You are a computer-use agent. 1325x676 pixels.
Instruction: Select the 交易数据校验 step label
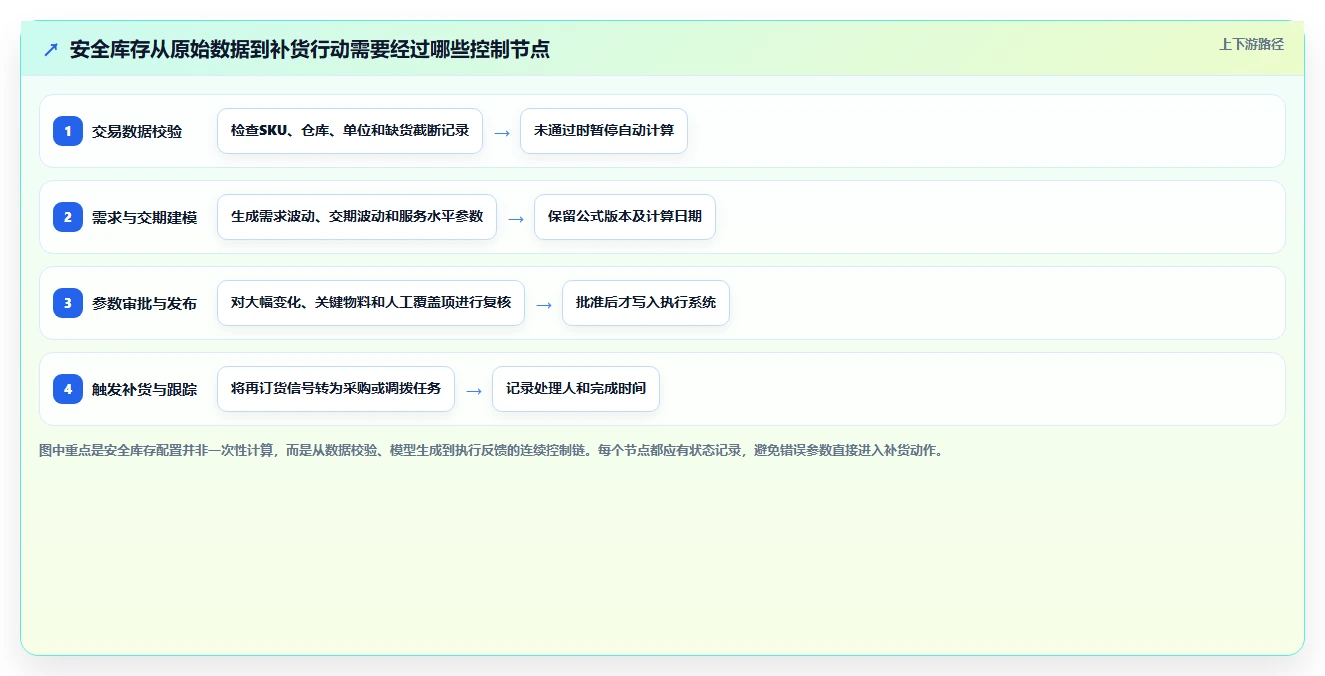(137, 131)
